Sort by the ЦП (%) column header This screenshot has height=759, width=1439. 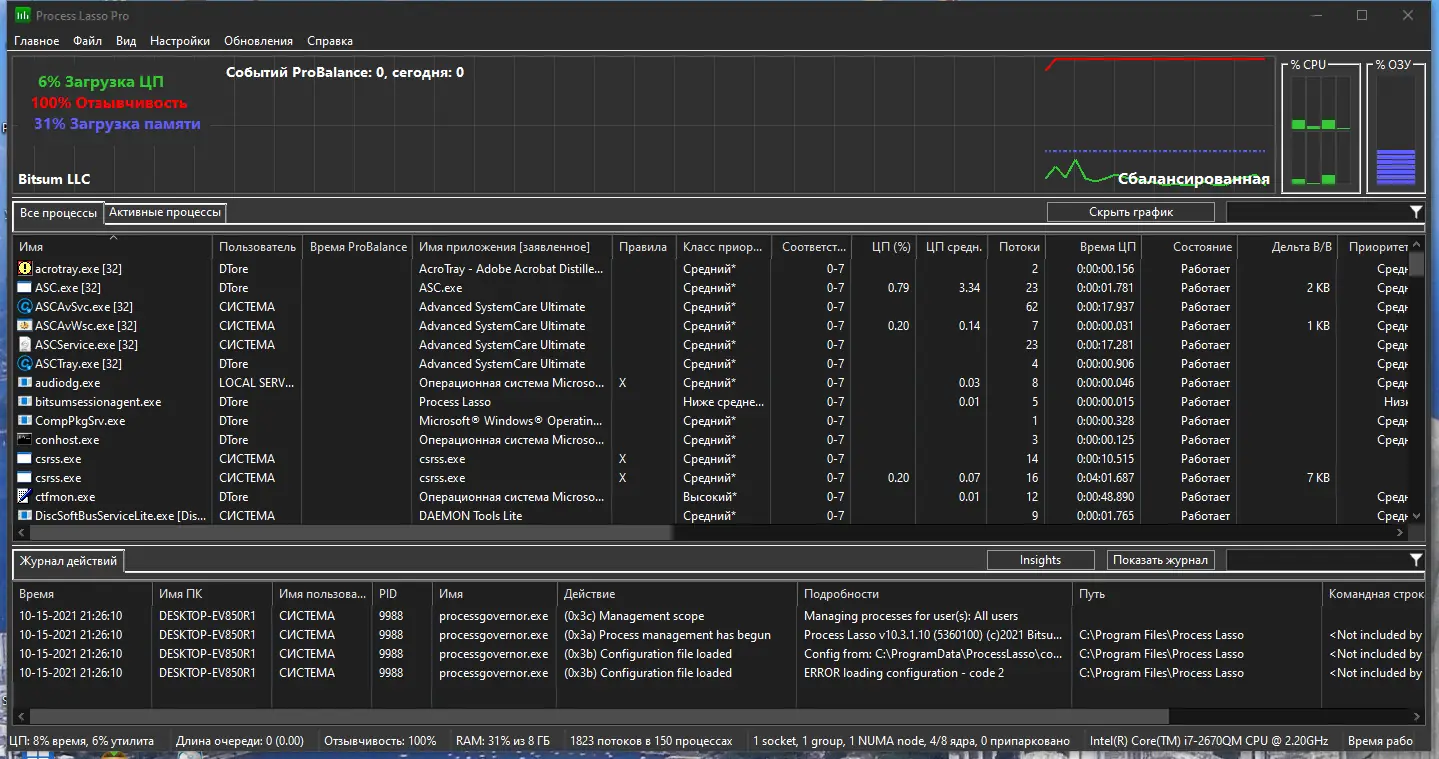883,247
